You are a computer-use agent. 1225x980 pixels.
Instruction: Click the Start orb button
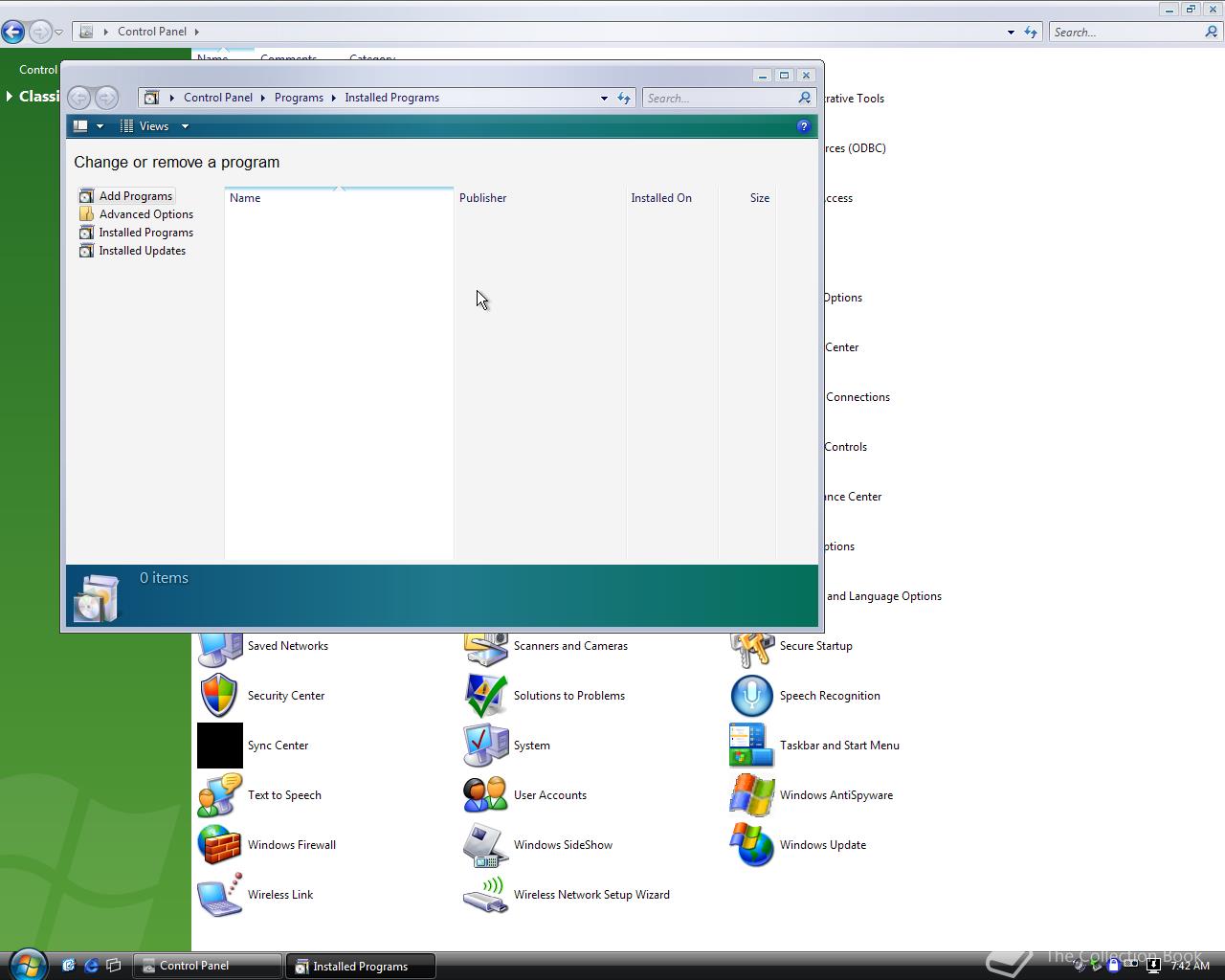(x=27, y=964)
